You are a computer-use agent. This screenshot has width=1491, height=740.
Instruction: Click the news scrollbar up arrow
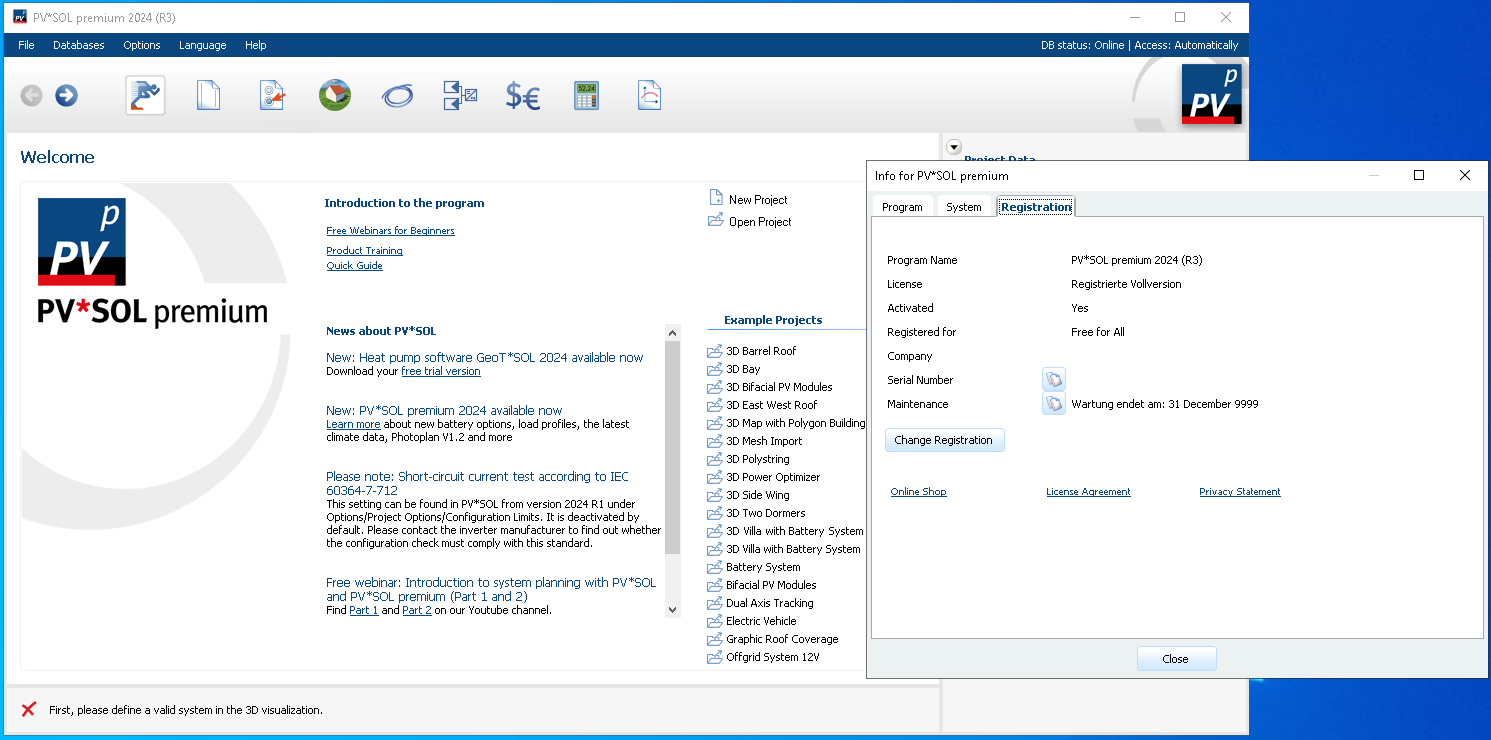(672, 332)
